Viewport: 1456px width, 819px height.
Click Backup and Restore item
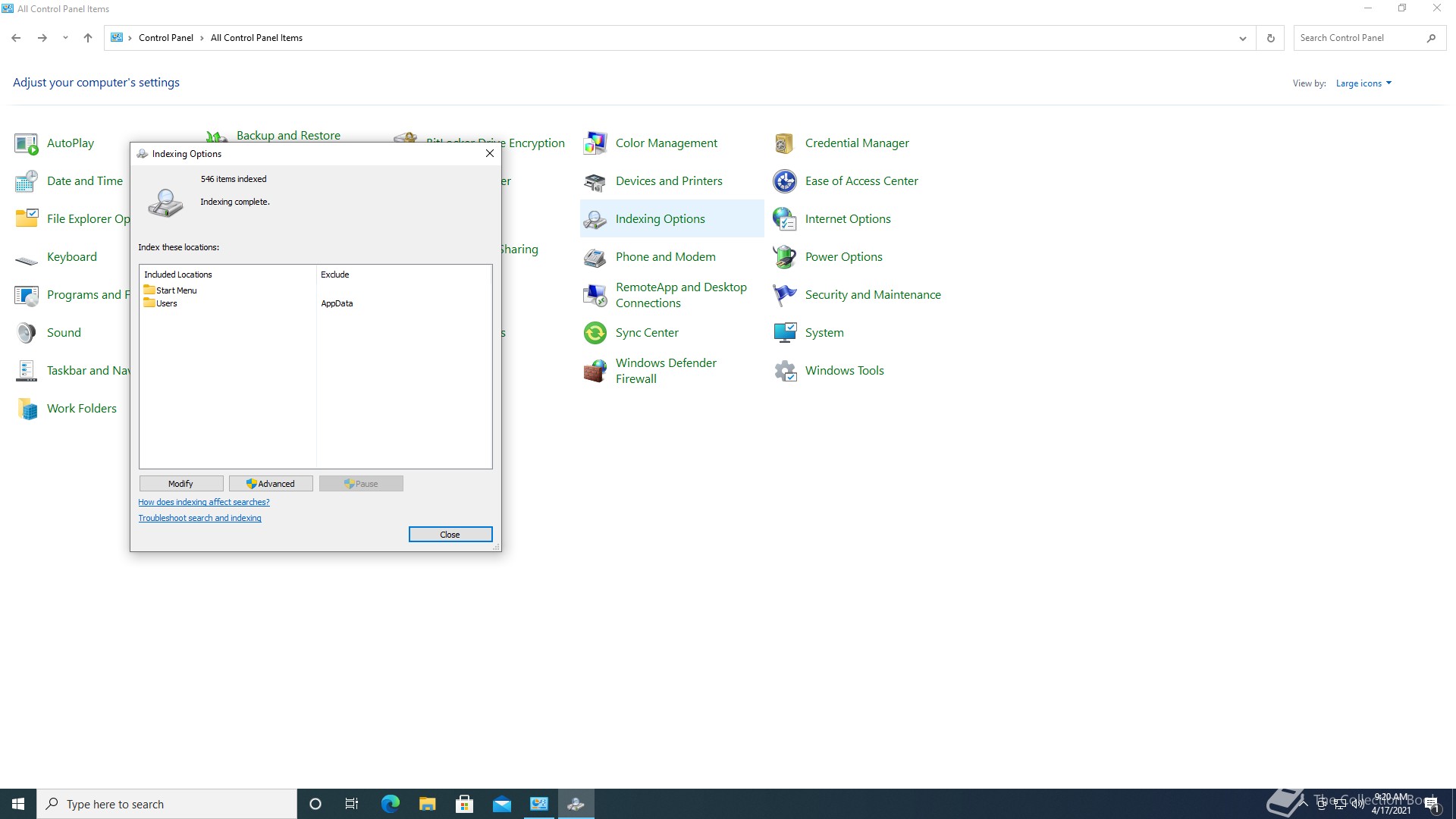pyautogui.click(x=288, y=136)
